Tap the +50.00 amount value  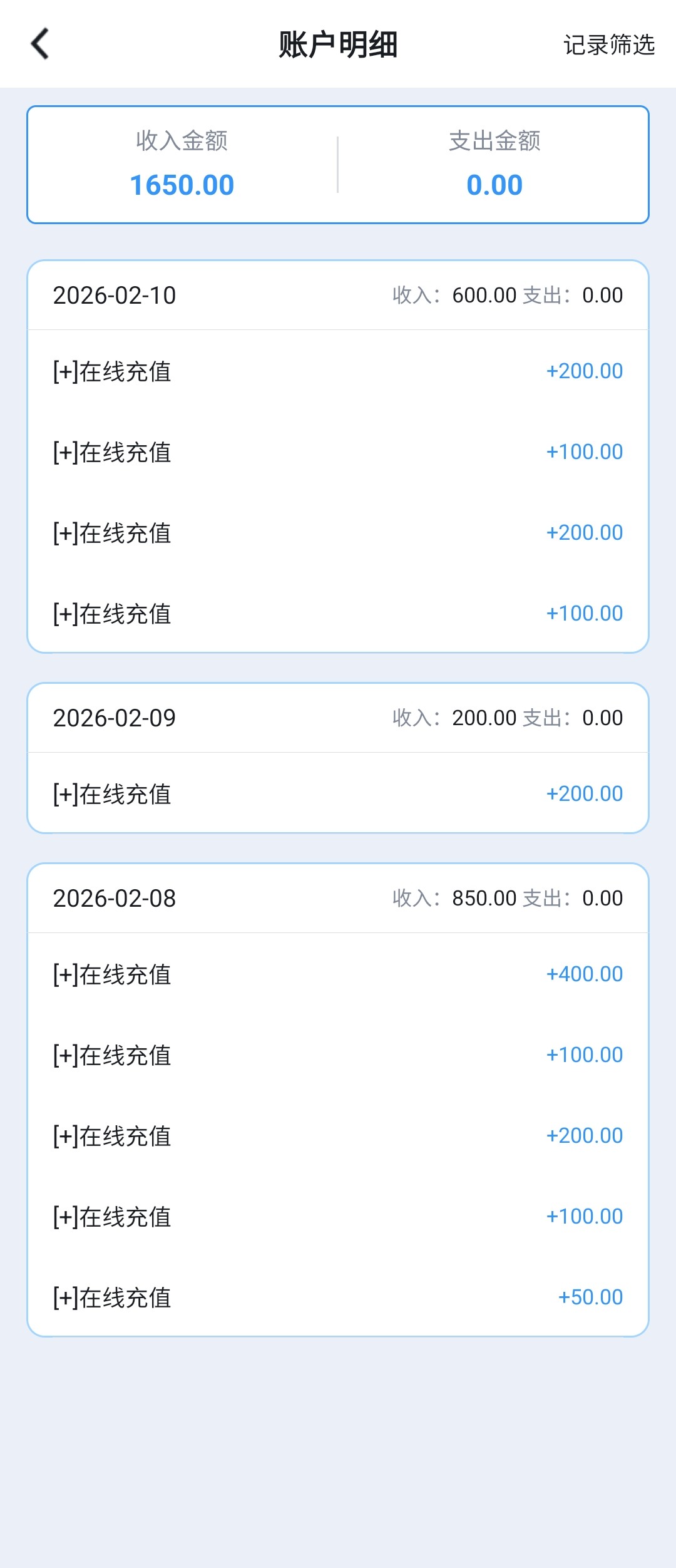pos(590,1297)
